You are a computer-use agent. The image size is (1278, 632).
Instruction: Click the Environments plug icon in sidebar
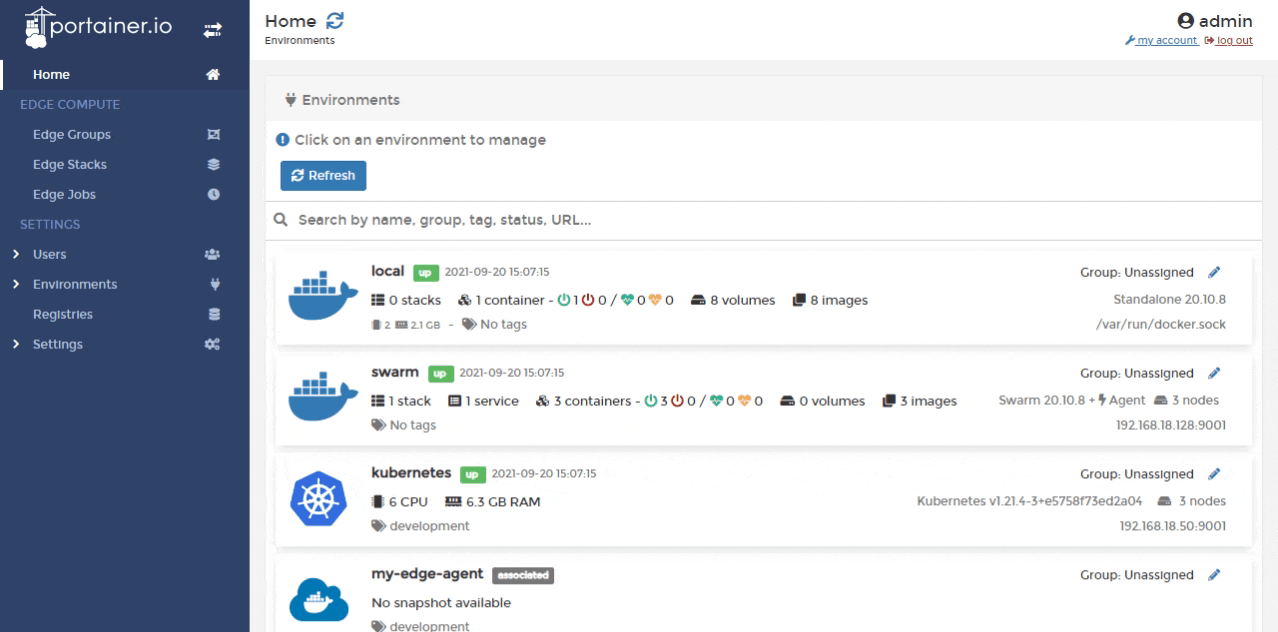pos(212,284)
